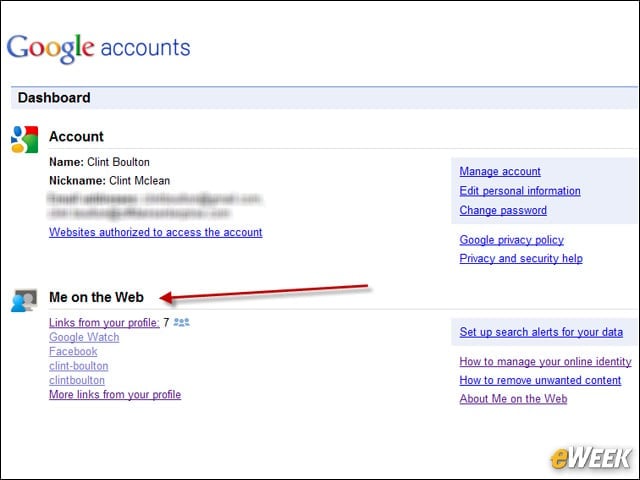Click the Me on the Web heading
Viewport: 640px width, 480px height.
96,297
